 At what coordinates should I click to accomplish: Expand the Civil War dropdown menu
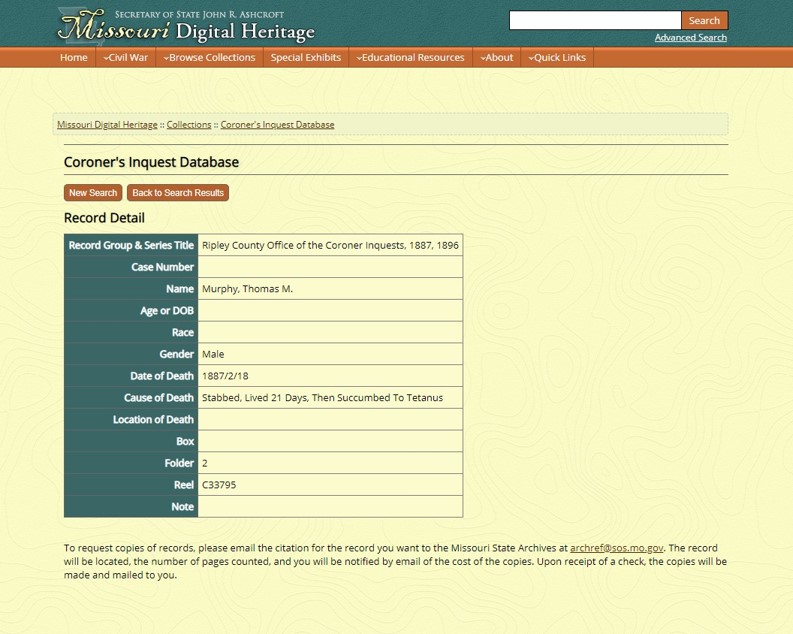click(x=125, y=57)
